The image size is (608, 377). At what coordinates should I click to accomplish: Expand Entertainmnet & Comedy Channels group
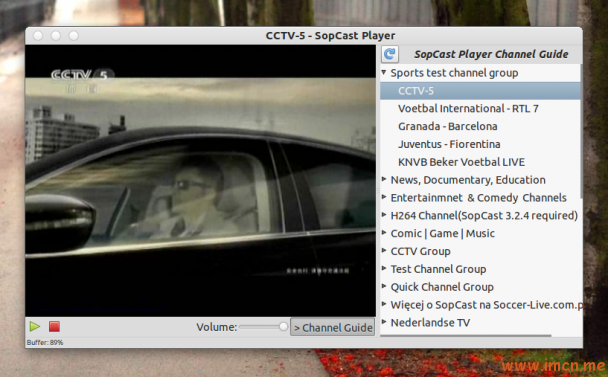tap(383, 197)
